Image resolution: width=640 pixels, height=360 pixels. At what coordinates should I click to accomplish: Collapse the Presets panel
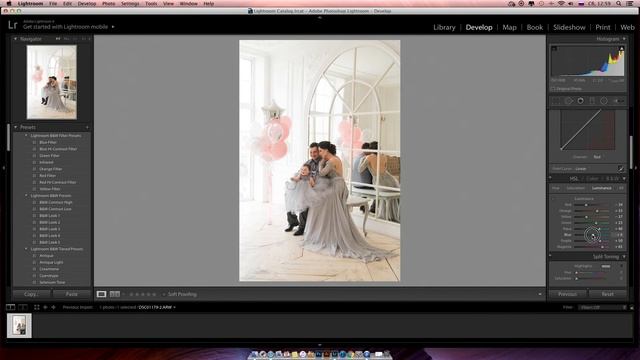click(16, 127)
